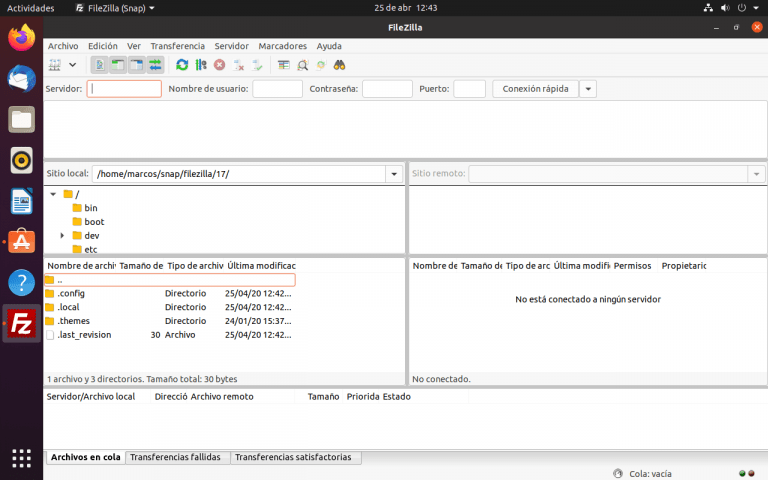Click the Conexión rápida button
Screen dimensions: 768x480
535,89
